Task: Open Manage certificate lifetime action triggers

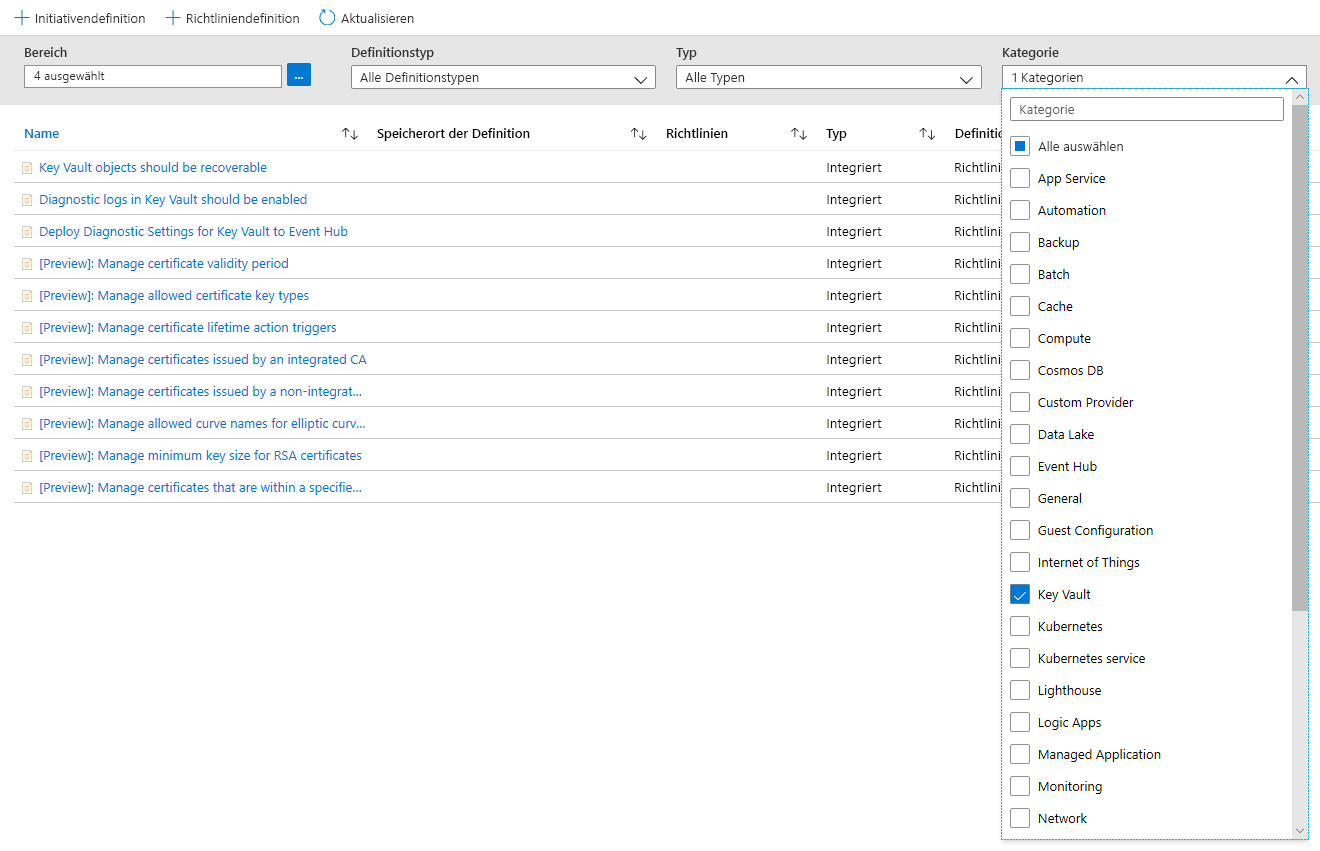Action: pyautogui.click(x=188, y=328)
